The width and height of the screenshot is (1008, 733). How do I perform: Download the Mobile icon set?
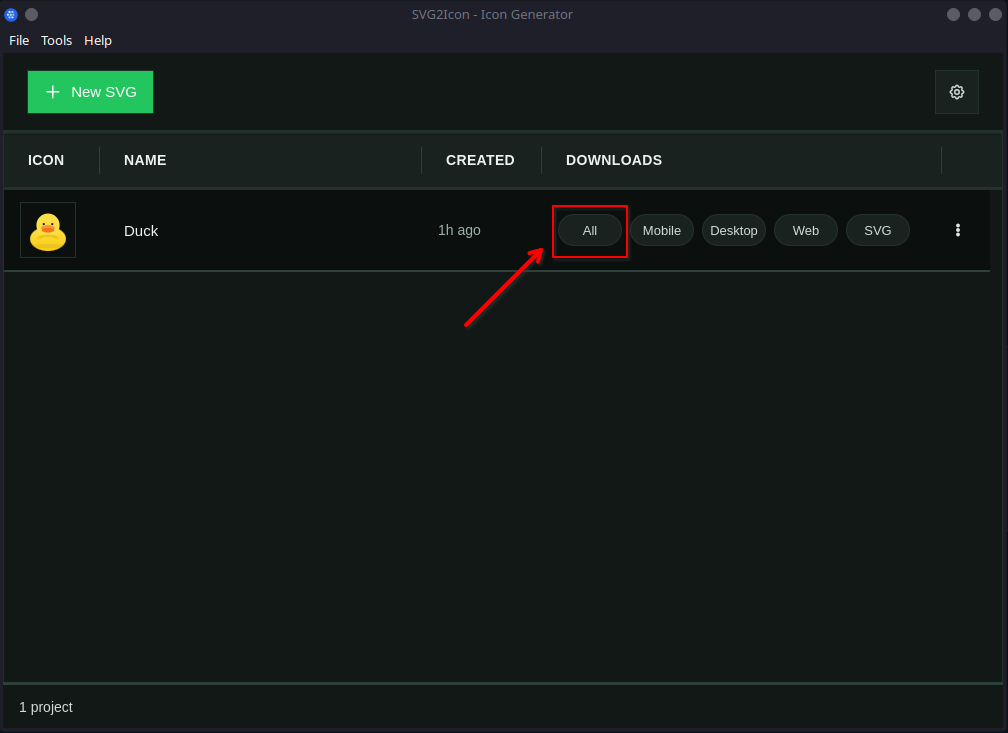(661, 230)
